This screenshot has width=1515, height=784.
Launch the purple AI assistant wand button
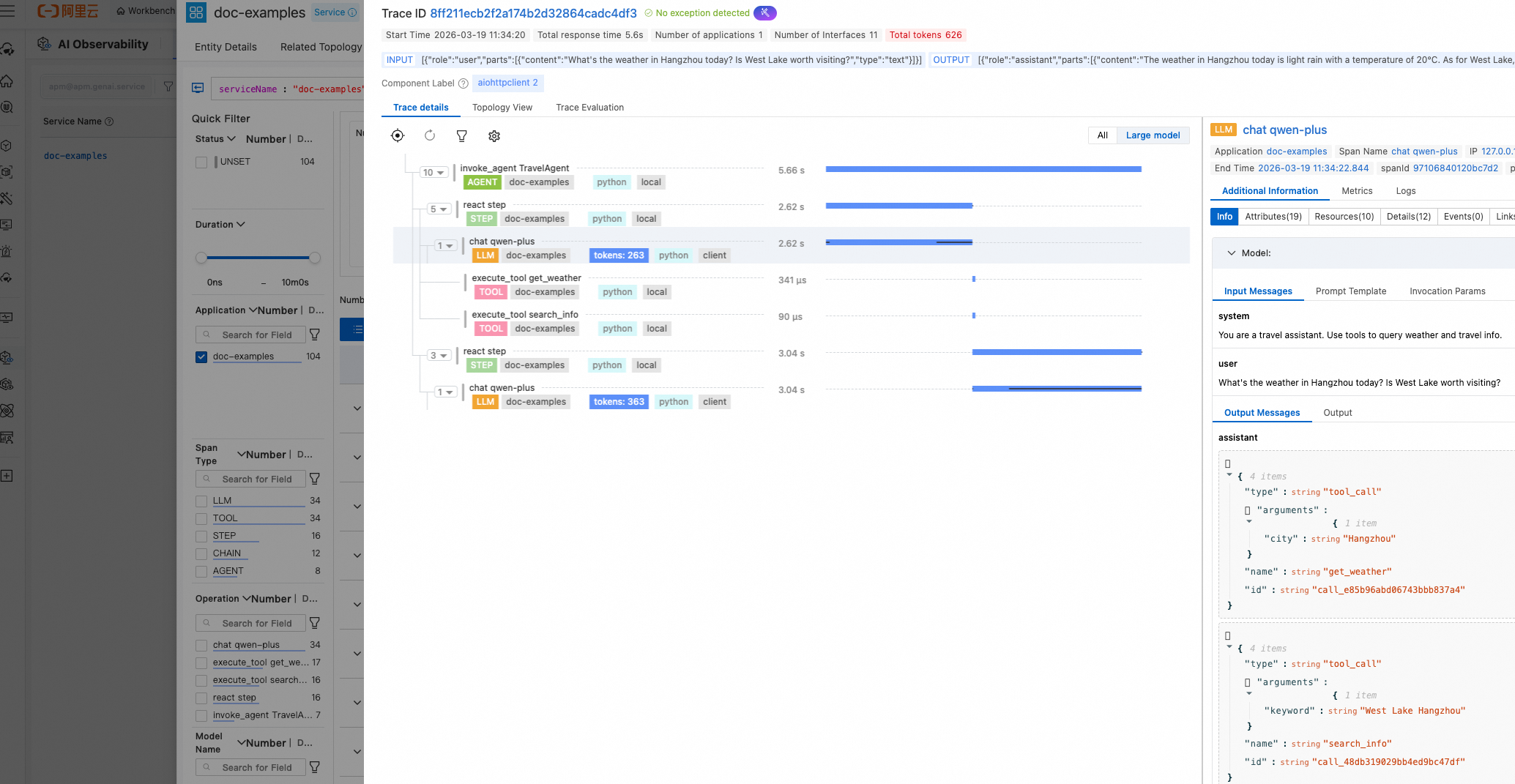(765, 13)
